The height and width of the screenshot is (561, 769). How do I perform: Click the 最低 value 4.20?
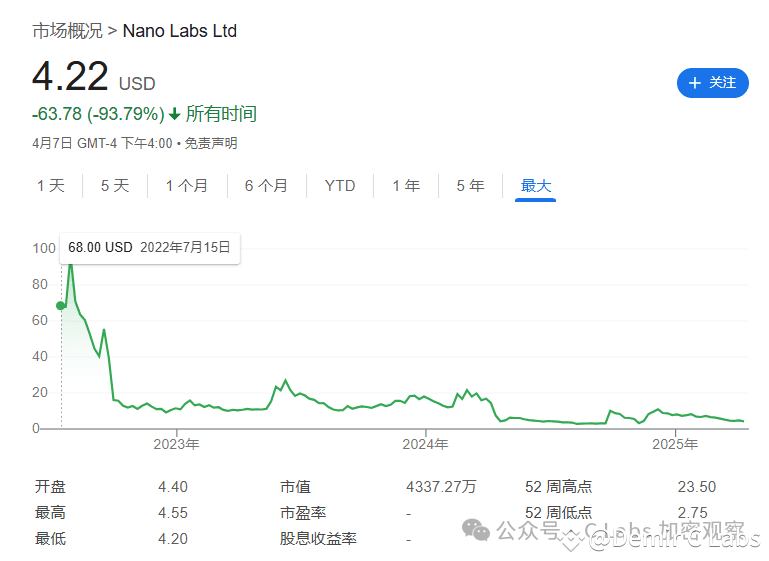(173, 539)
